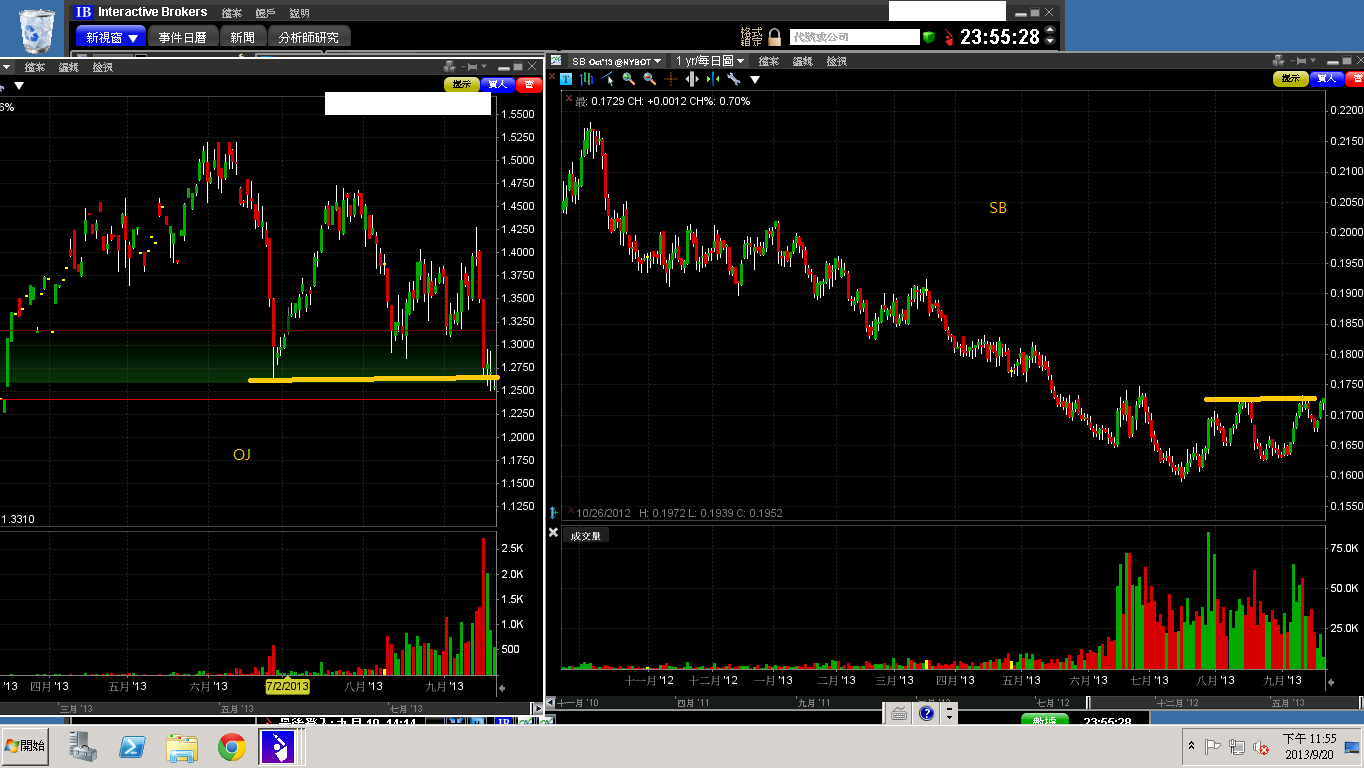The height and width of the screenshot is (768, 1364).
Task: Click the zoom in magnifier icon
Action: (629, 79)
